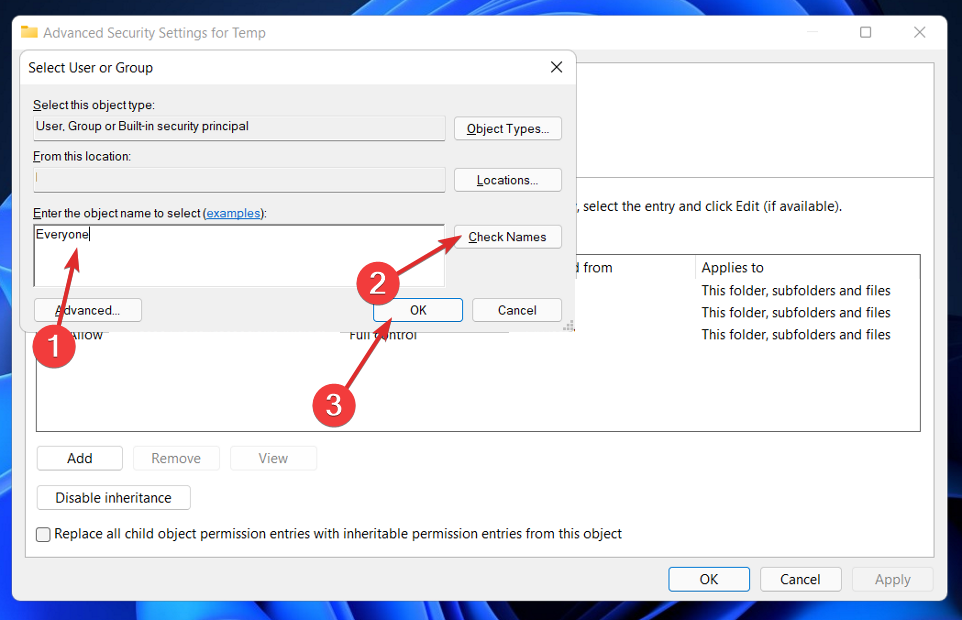962x620 pixels.
Task: Click the Object Types... button
Action: [507, 129]
